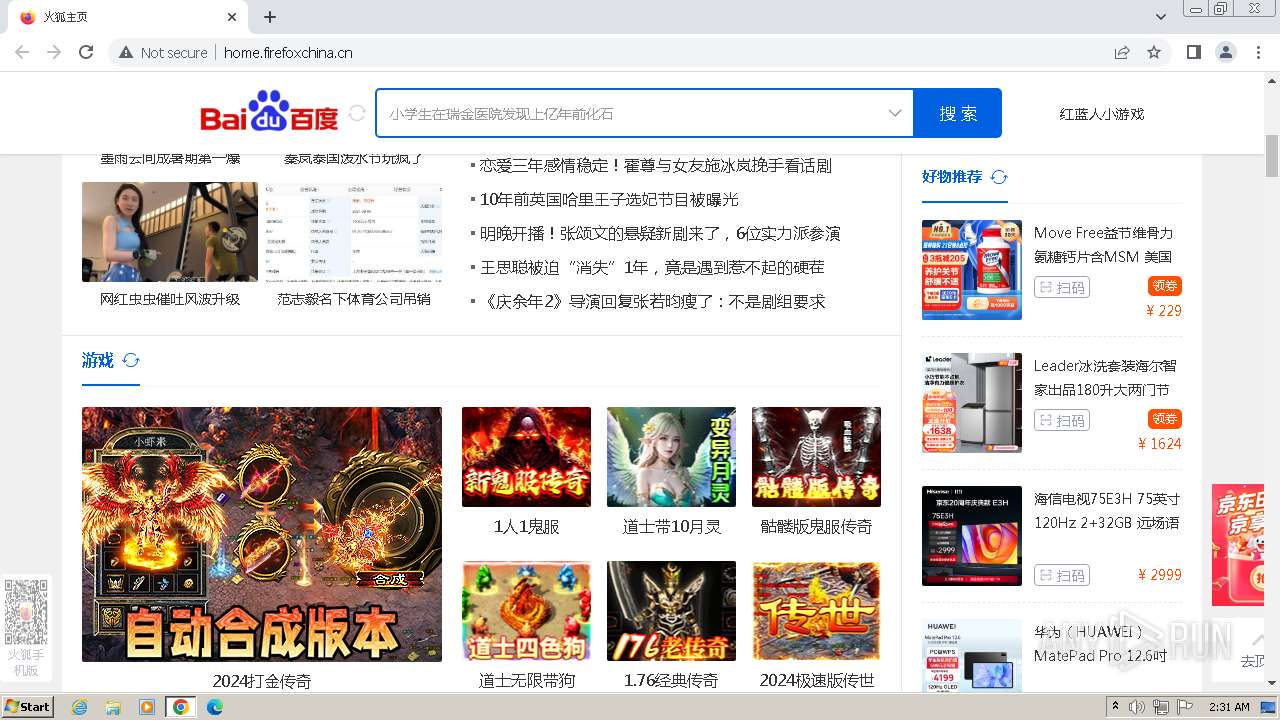Open the 游戏 section heading
Image resolution: width=1280 pixels, height=720 pixels.
pos(98,360)
